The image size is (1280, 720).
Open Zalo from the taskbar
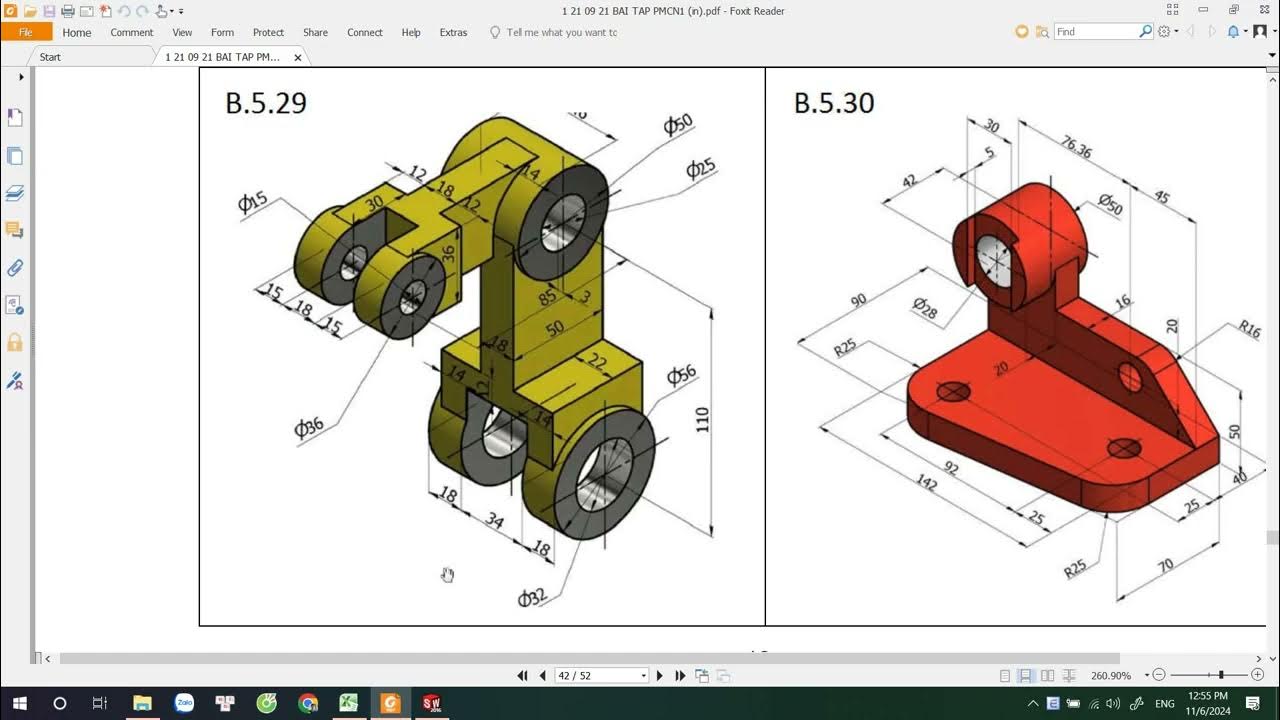pos(184,703)
